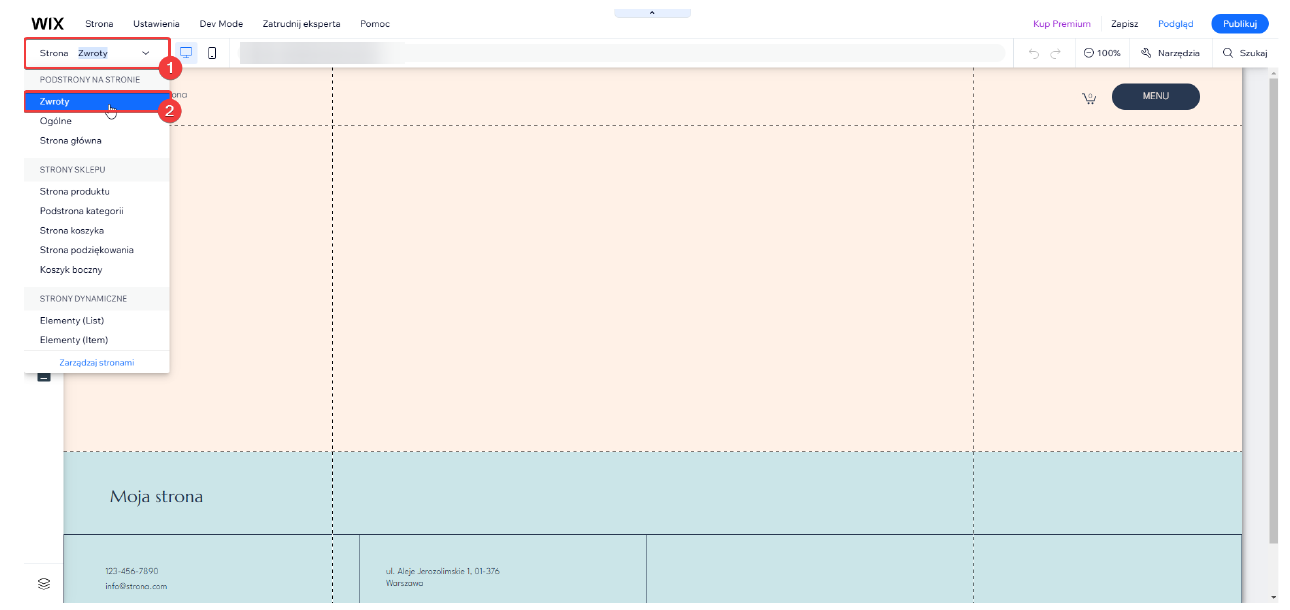The height and width of the screenshot is (610, 1290).
Task: Switch to desktop view icon
Action: coord(186,53)
